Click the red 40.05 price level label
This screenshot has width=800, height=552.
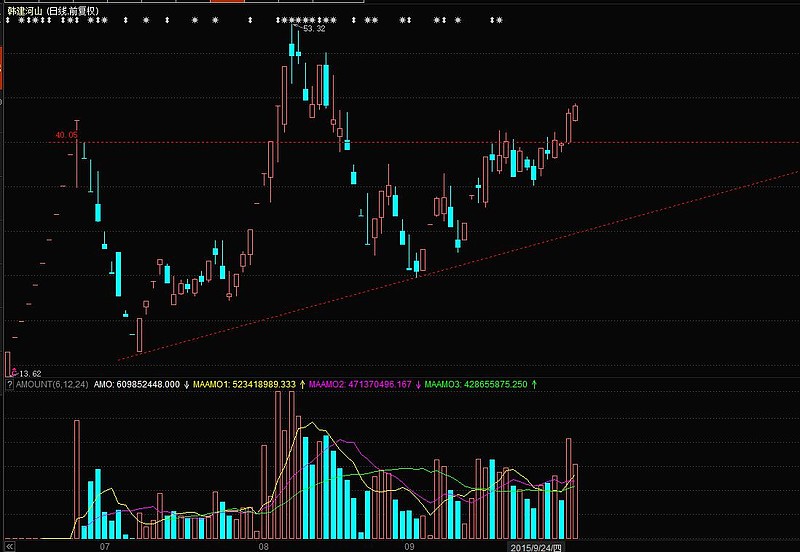pos(66,134)
